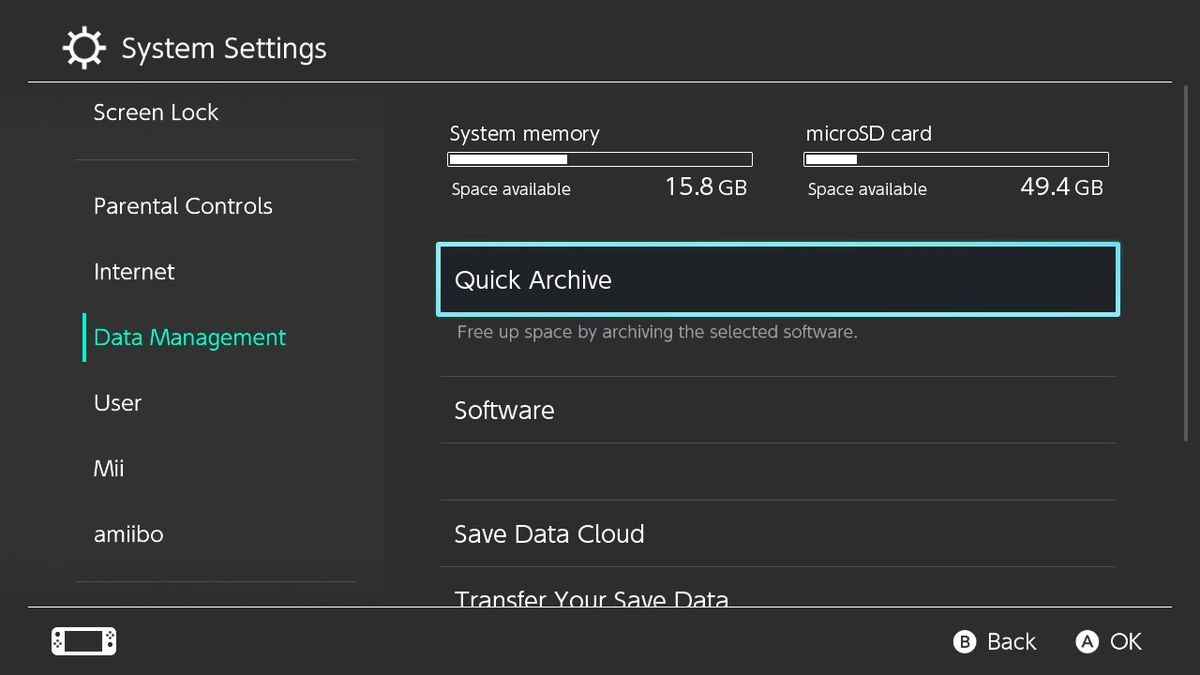The width and height of the screenshot is (1200, 675).
Task: Select the Quick Archive option
Action: click(778, 280)
